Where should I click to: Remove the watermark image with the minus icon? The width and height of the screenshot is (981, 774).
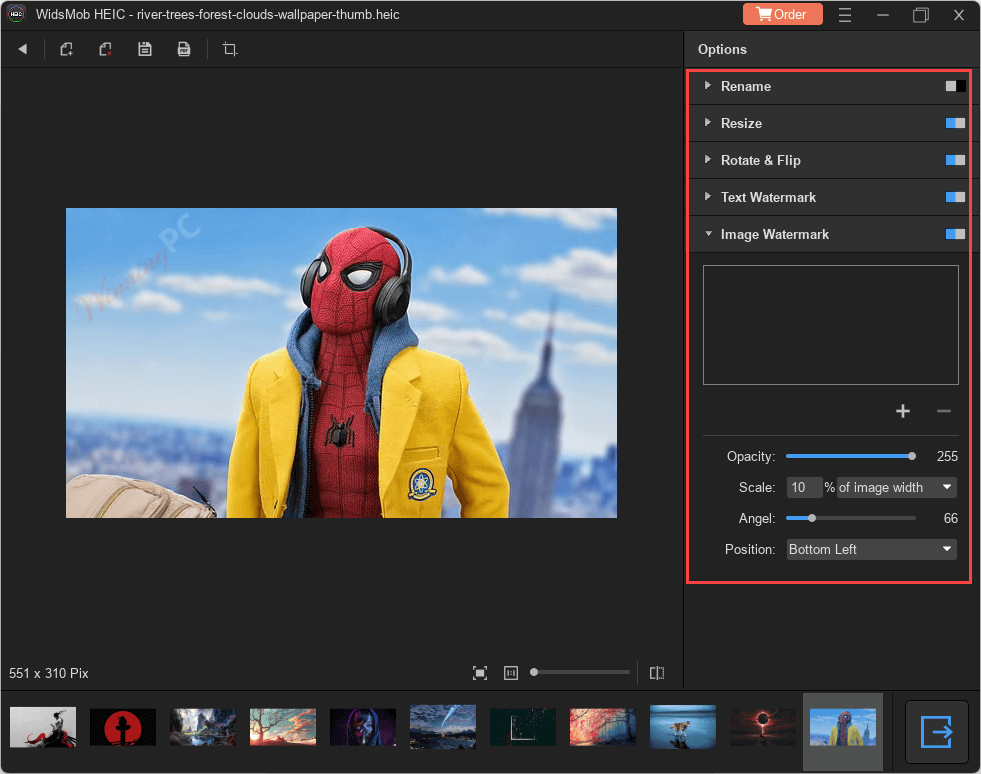(x=943, y=411)
